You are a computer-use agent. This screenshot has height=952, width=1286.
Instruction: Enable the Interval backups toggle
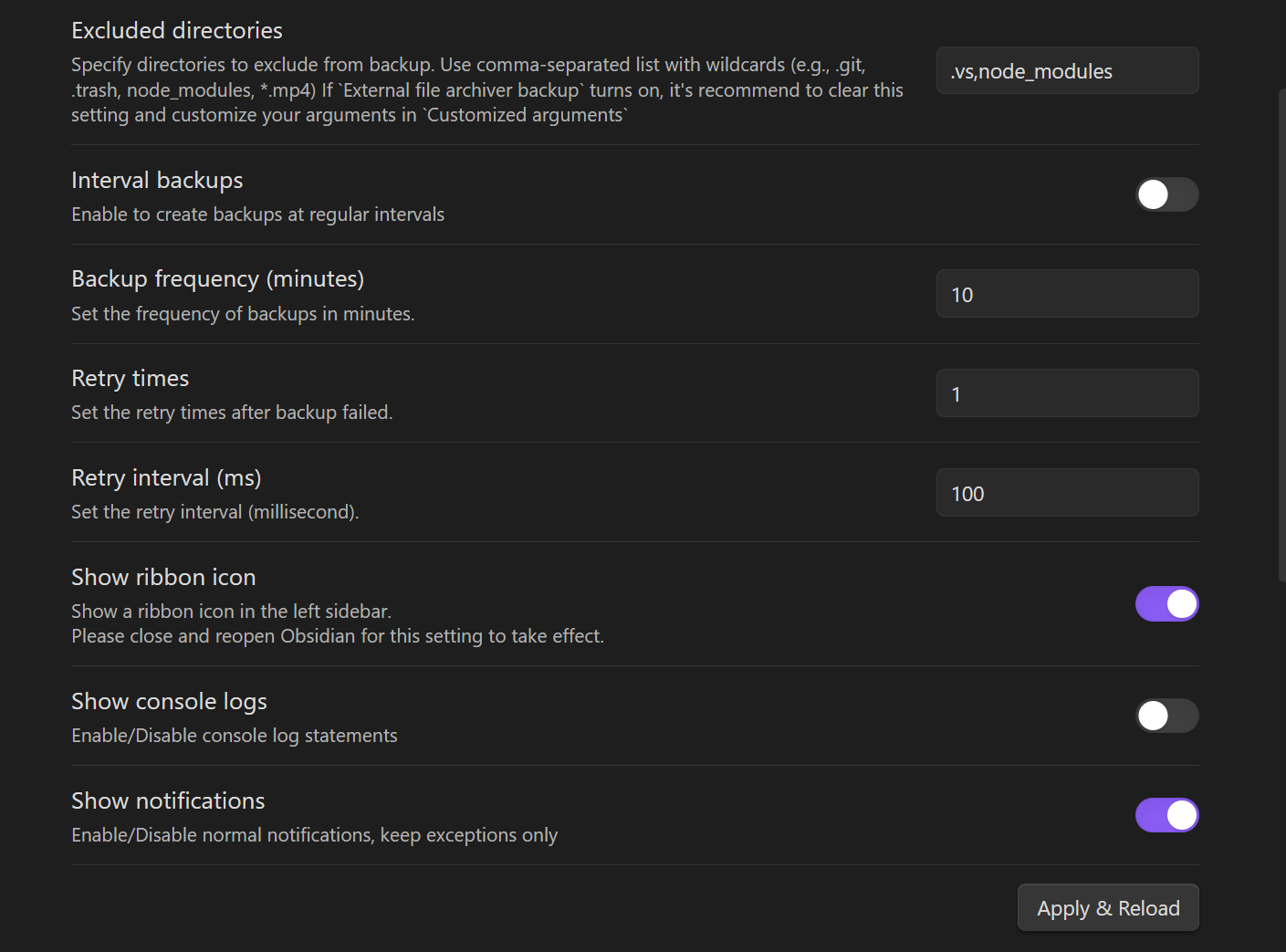(x=1166, y=194)
